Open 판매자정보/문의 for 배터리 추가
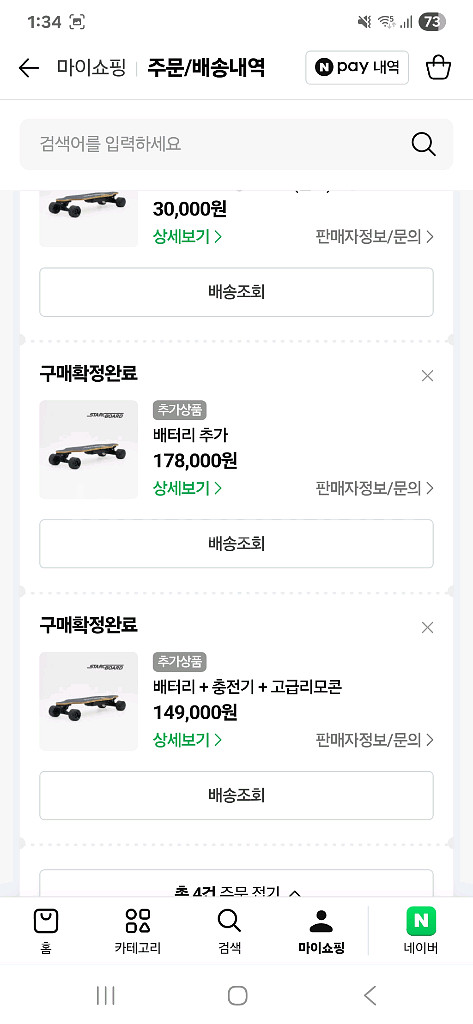 pos(374,488)
